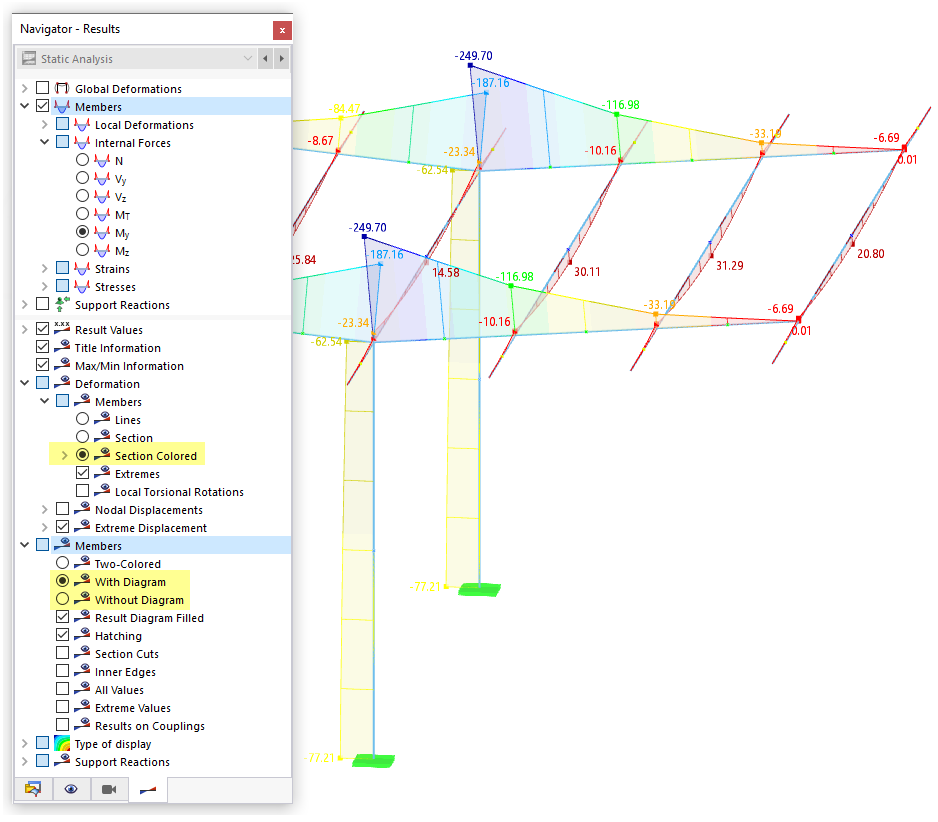
Task: Uncheck the Title Information checkbox
Action: tap(42, 346)
